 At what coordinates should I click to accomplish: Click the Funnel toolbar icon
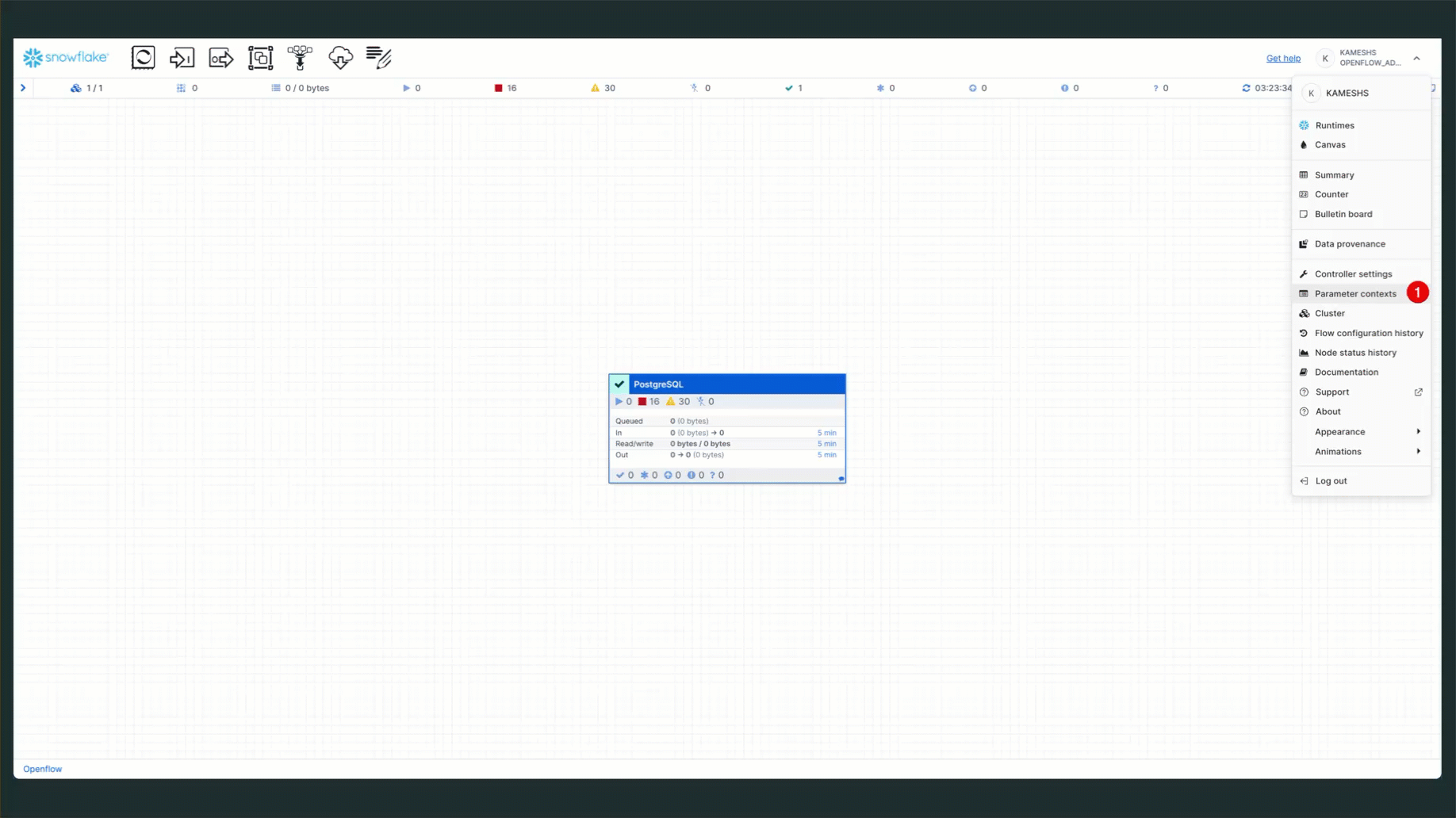tap(300, 58)
